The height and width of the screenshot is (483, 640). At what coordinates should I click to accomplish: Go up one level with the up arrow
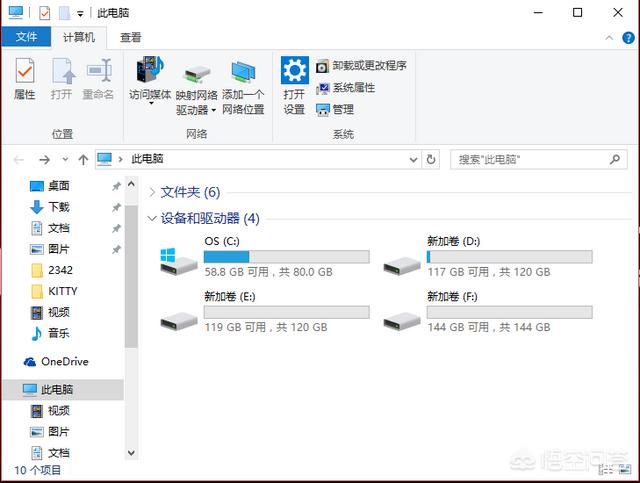coord(83,160)
